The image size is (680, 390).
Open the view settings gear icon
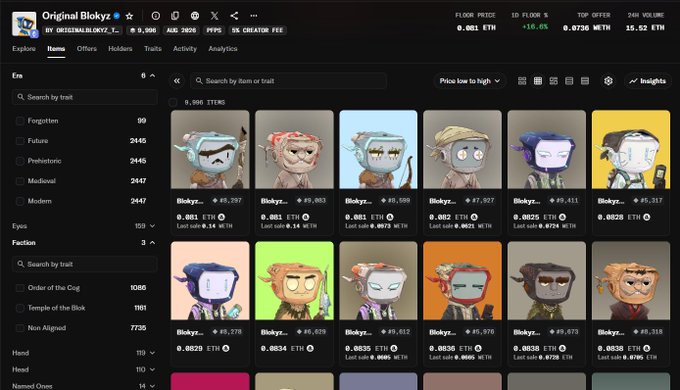coord(608,81)
